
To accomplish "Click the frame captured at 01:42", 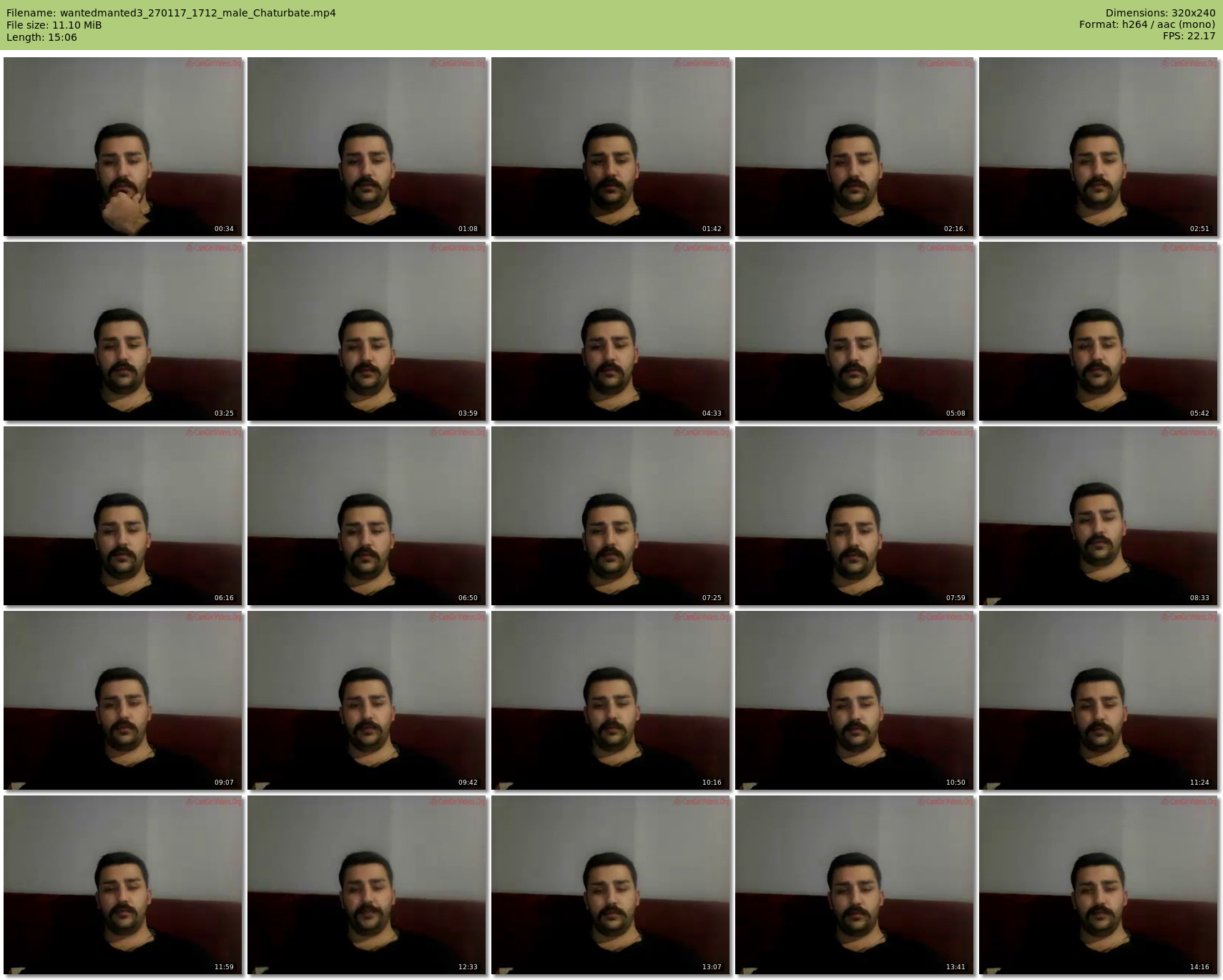I will click(x=611, y=147).
